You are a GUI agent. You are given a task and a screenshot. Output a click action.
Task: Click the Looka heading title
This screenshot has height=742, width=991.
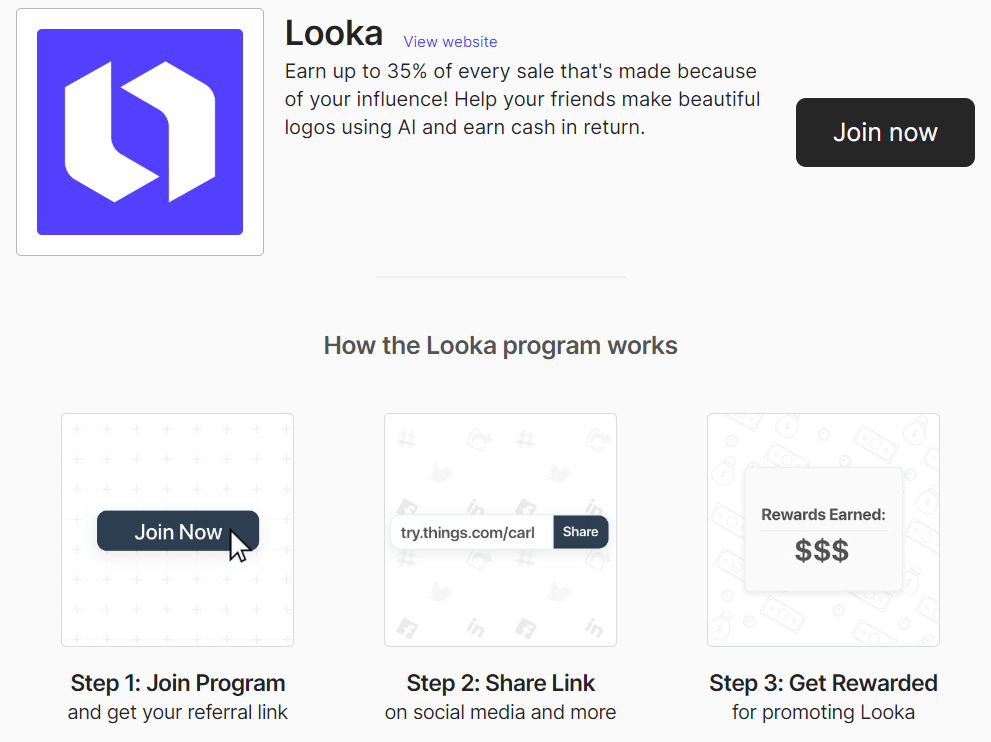[x=334, y=33]
